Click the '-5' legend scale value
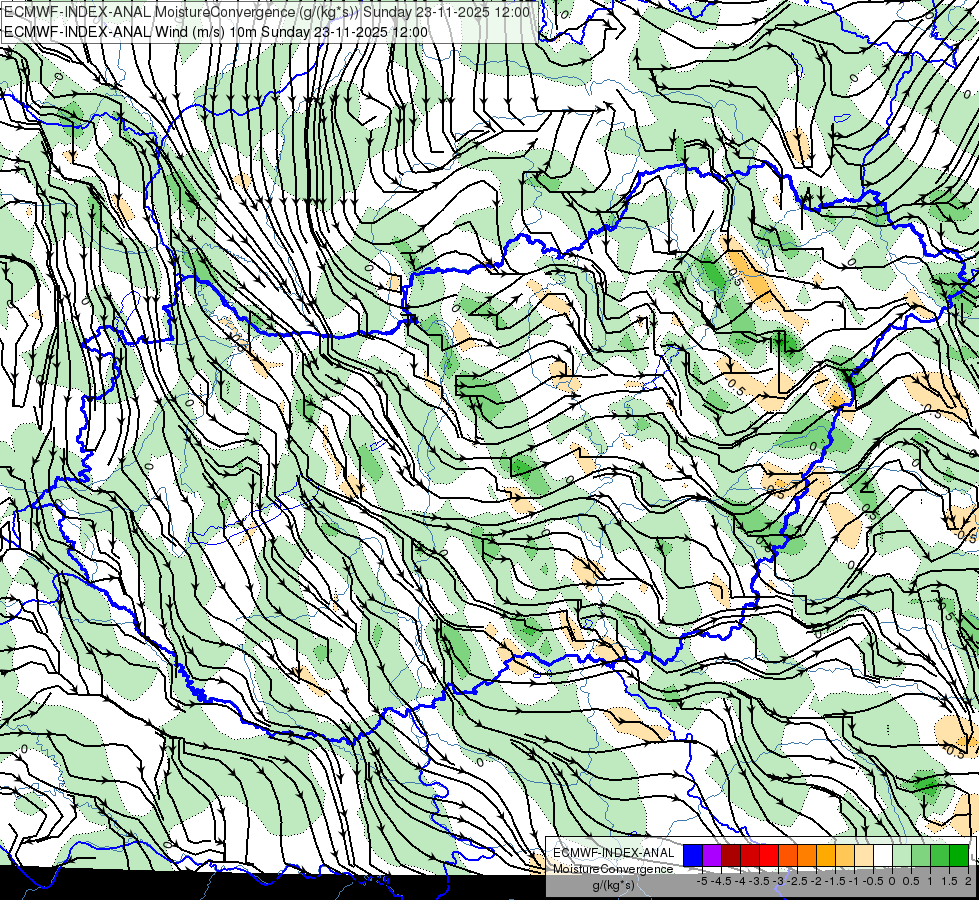 pyautogui.click(x=702, y=881)
